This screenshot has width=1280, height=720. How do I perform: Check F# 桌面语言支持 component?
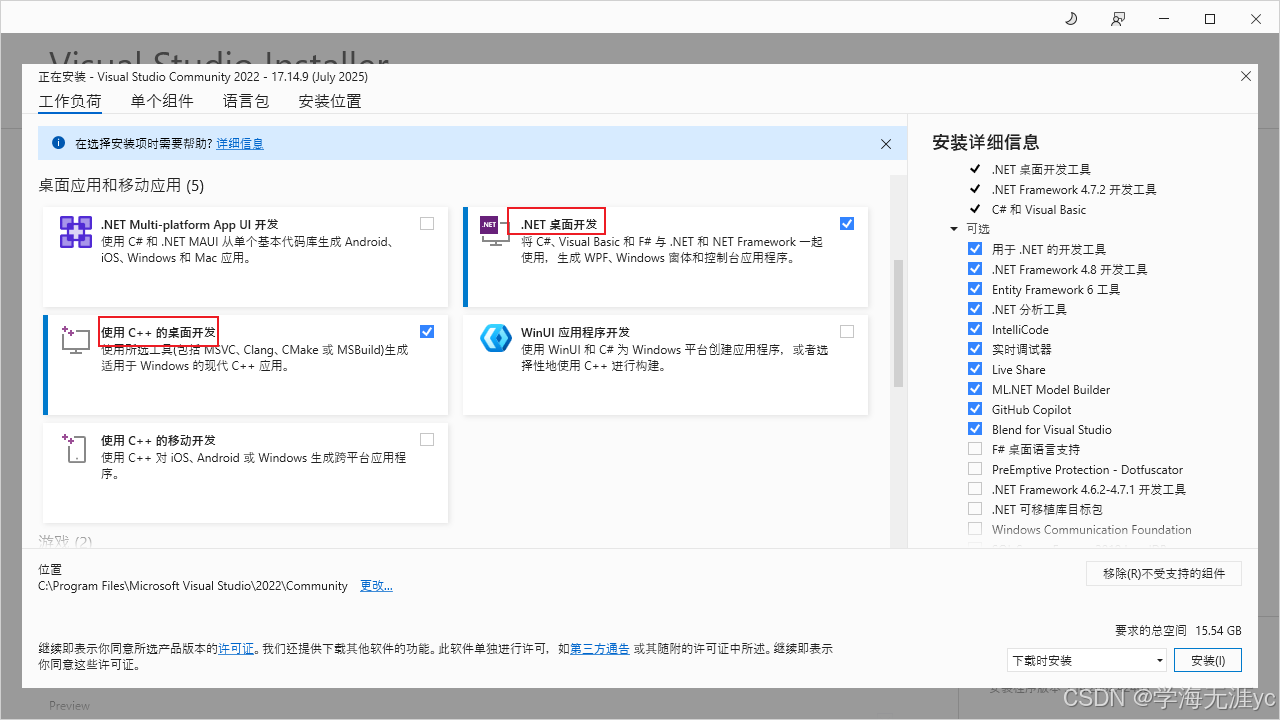click(x=975, y=449)
